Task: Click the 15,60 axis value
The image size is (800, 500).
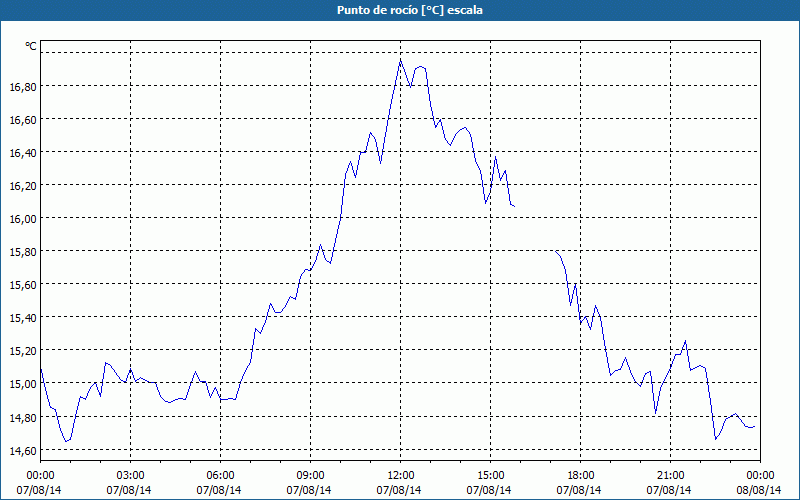Action: point(23,285)
